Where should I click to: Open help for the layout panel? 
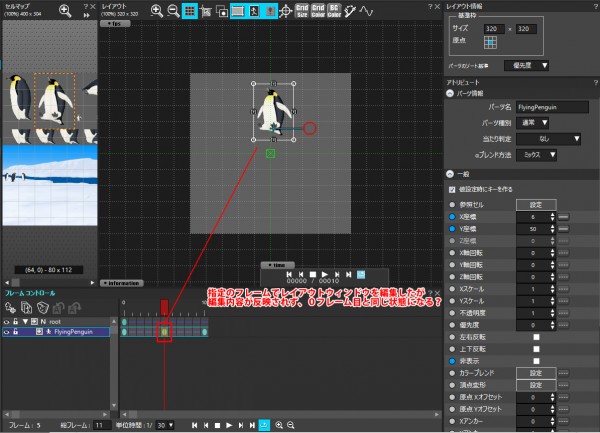click(x=430, y=7)
